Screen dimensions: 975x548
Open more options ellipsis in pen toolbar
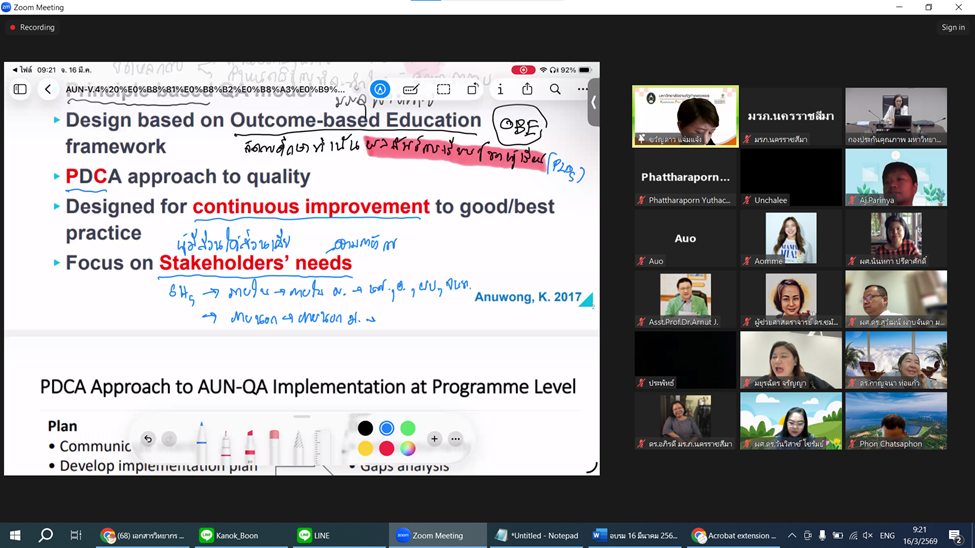[456, 439]
